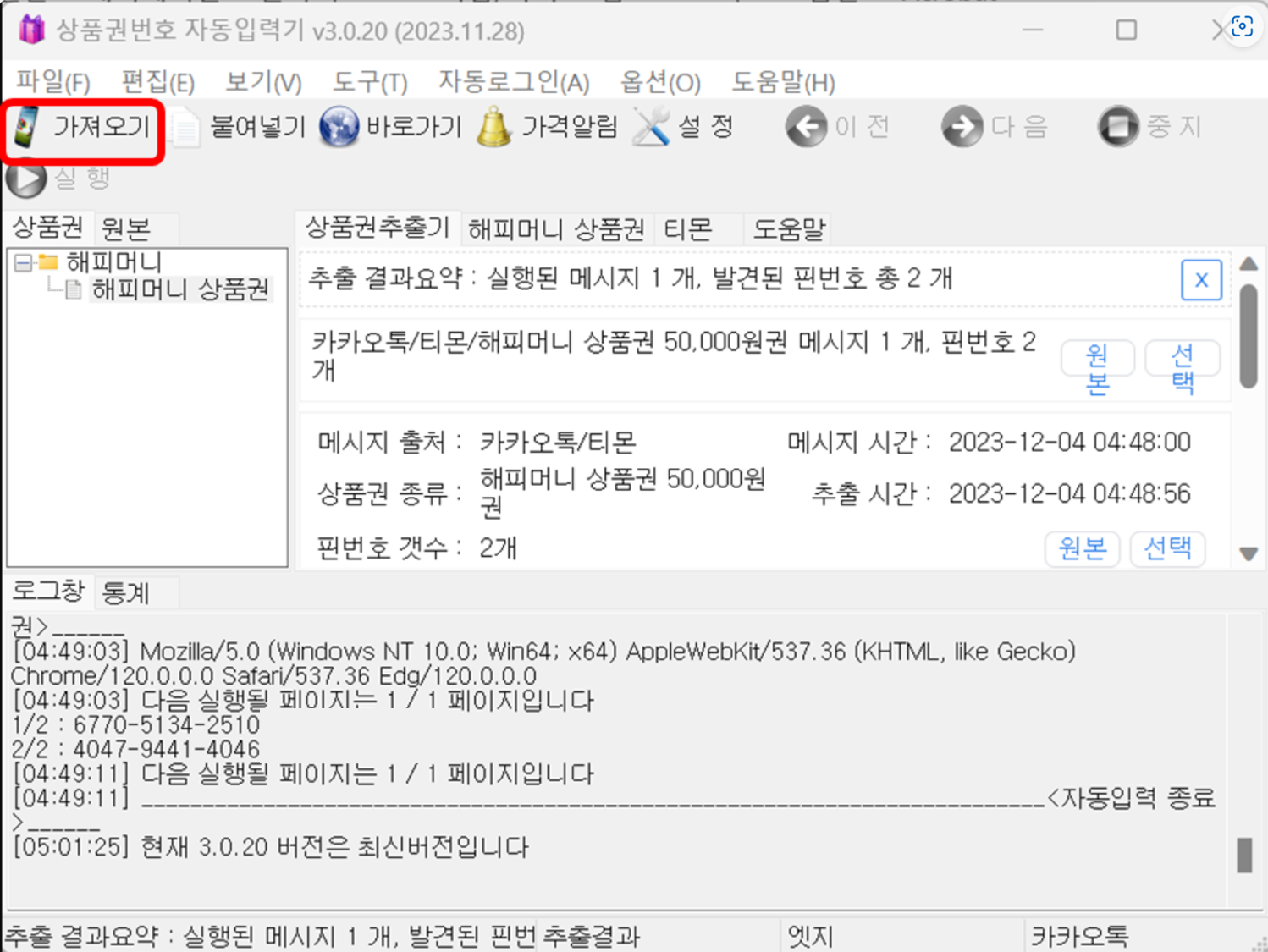Collapse the 해피머니 tree node
The width and height of the screenshot is (1268, 952).
click(x=23, y=262)
